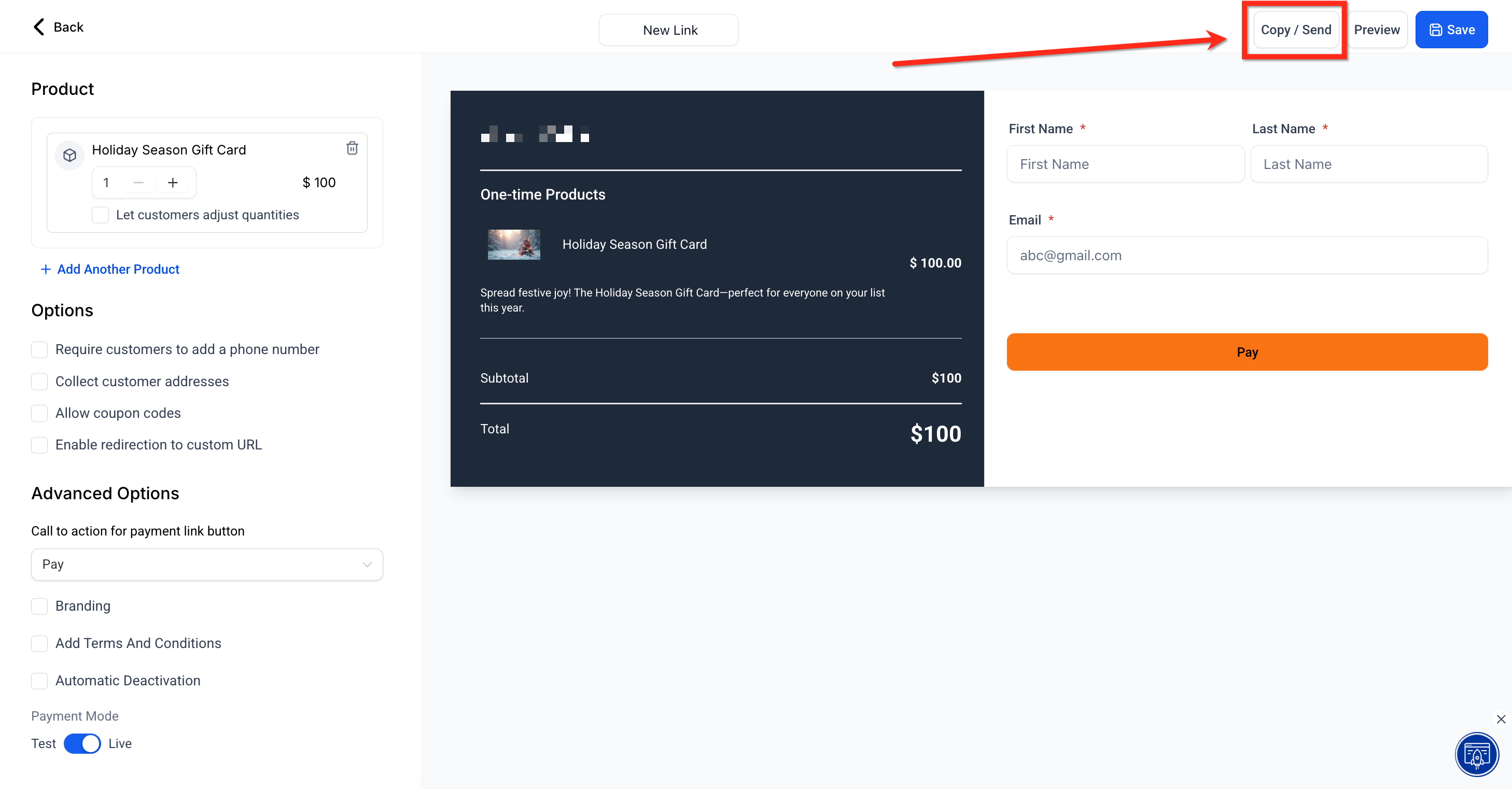Open the floating help widget icon

[1476, 754]
